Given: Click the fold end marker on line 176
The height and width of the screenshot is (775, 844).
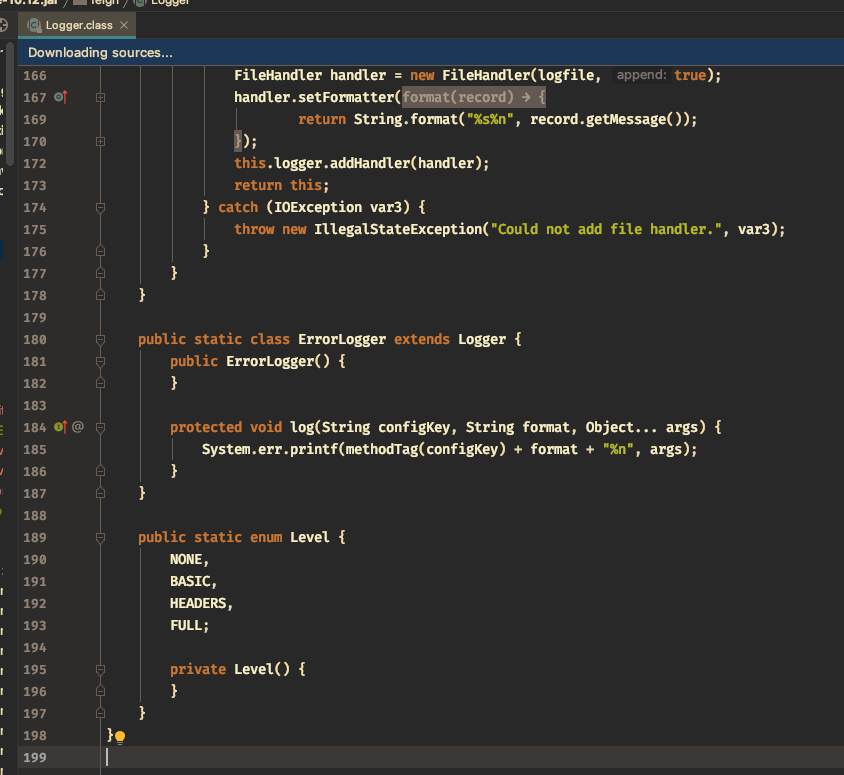Looking at the screenshot, I should [x=100, y=251].
